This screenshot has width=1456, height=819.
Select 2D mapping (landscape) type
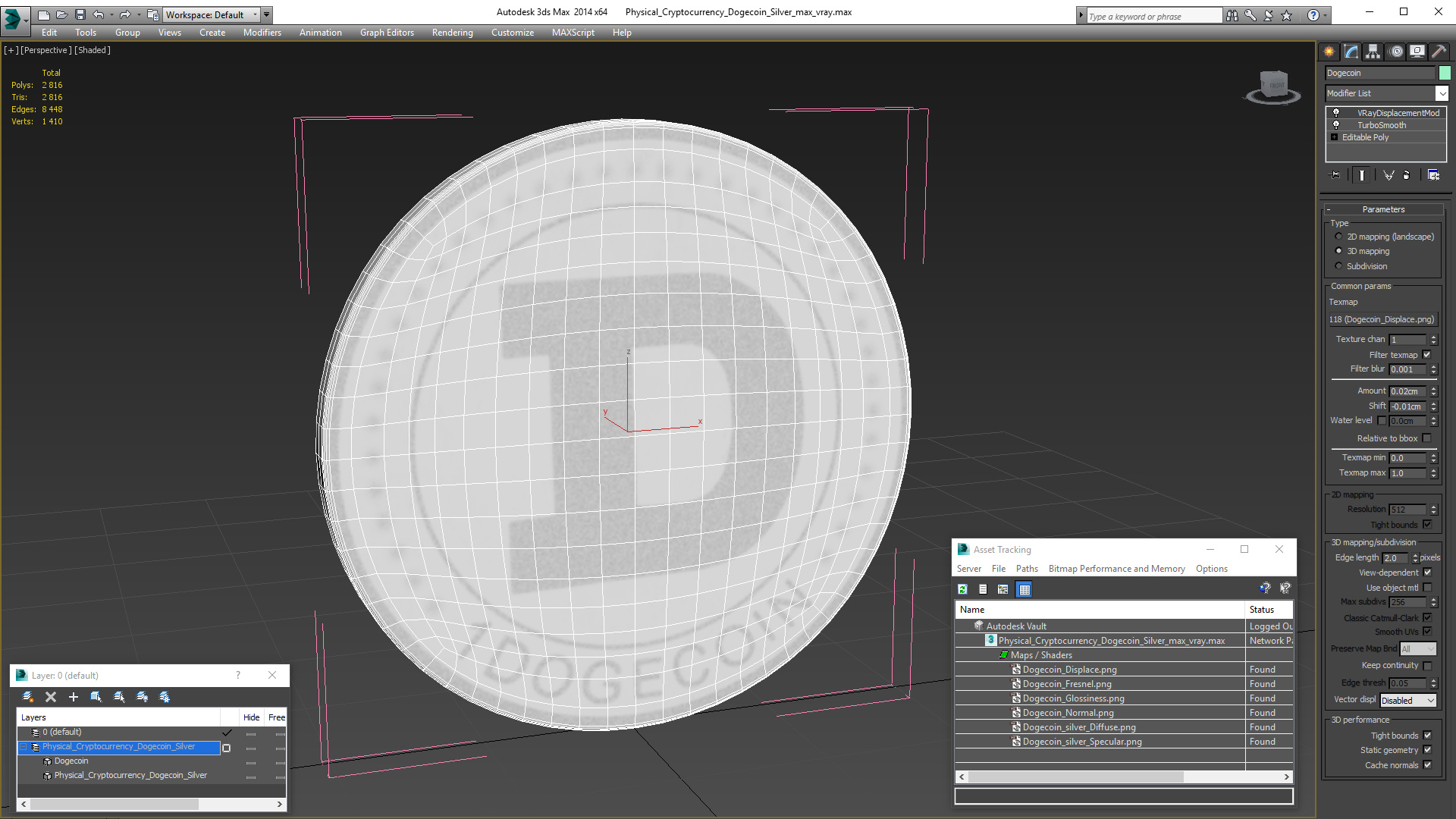coord(1339,237)
